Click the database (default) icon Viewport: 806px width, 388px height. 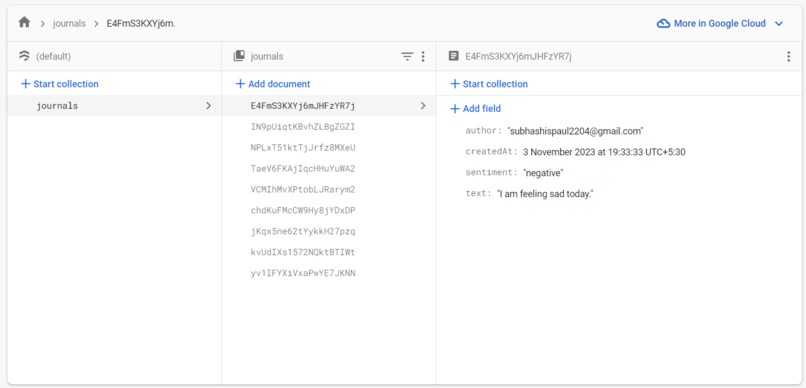[x=24, y=56]
